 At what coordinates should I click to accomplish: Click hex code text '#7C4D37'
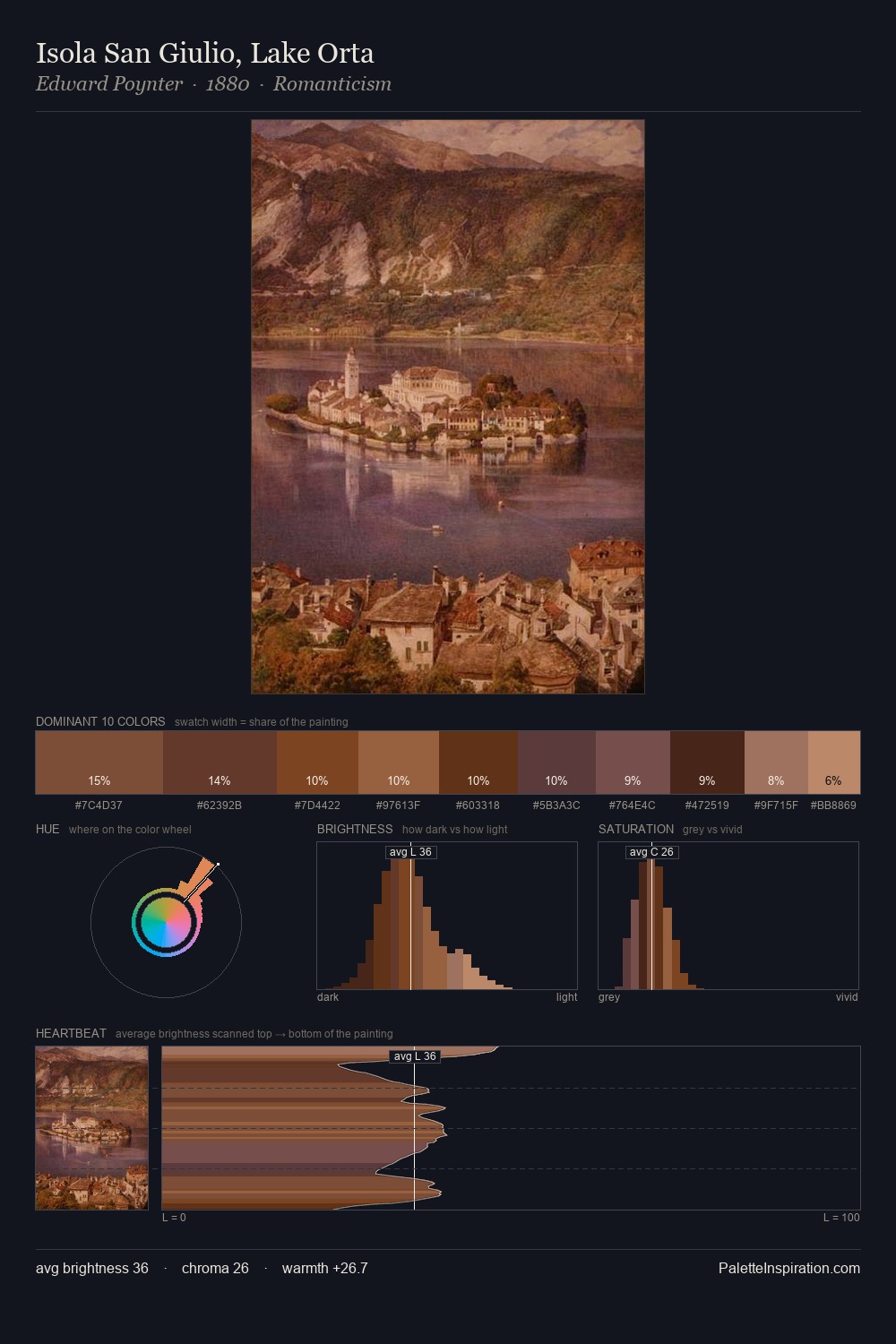99,806
